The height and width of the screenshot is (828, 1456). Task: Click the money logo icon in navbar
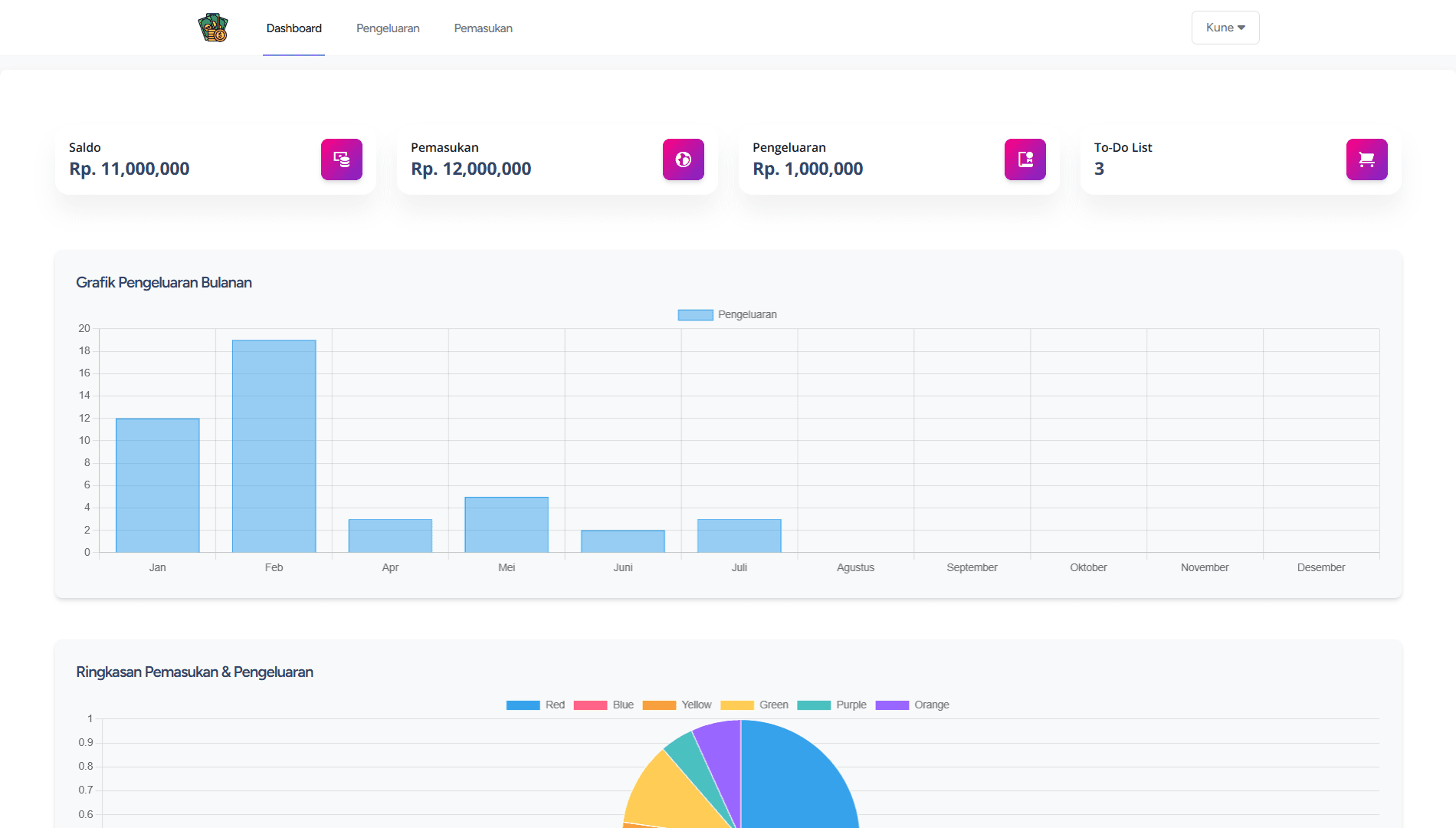pos(213,28)
